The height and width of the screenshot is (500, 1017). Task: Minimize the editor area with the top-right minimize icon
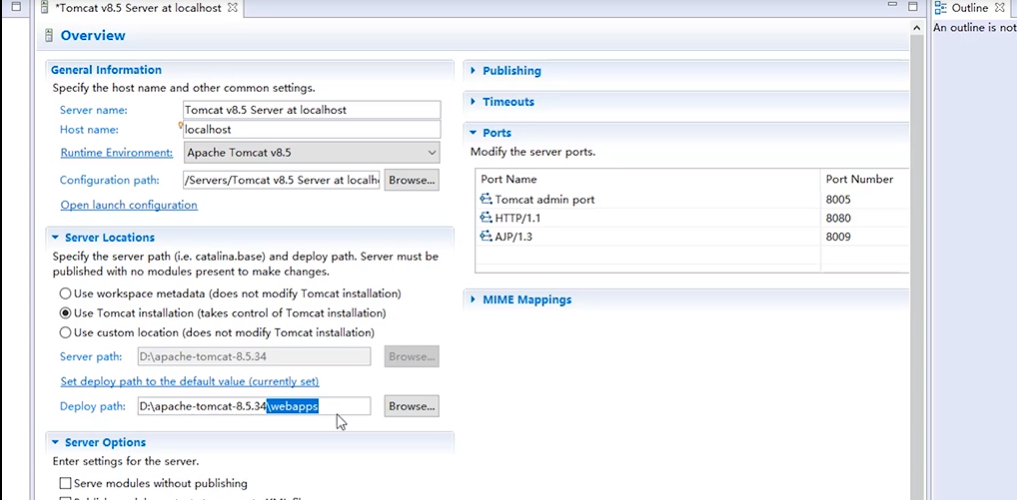point(892,5)
